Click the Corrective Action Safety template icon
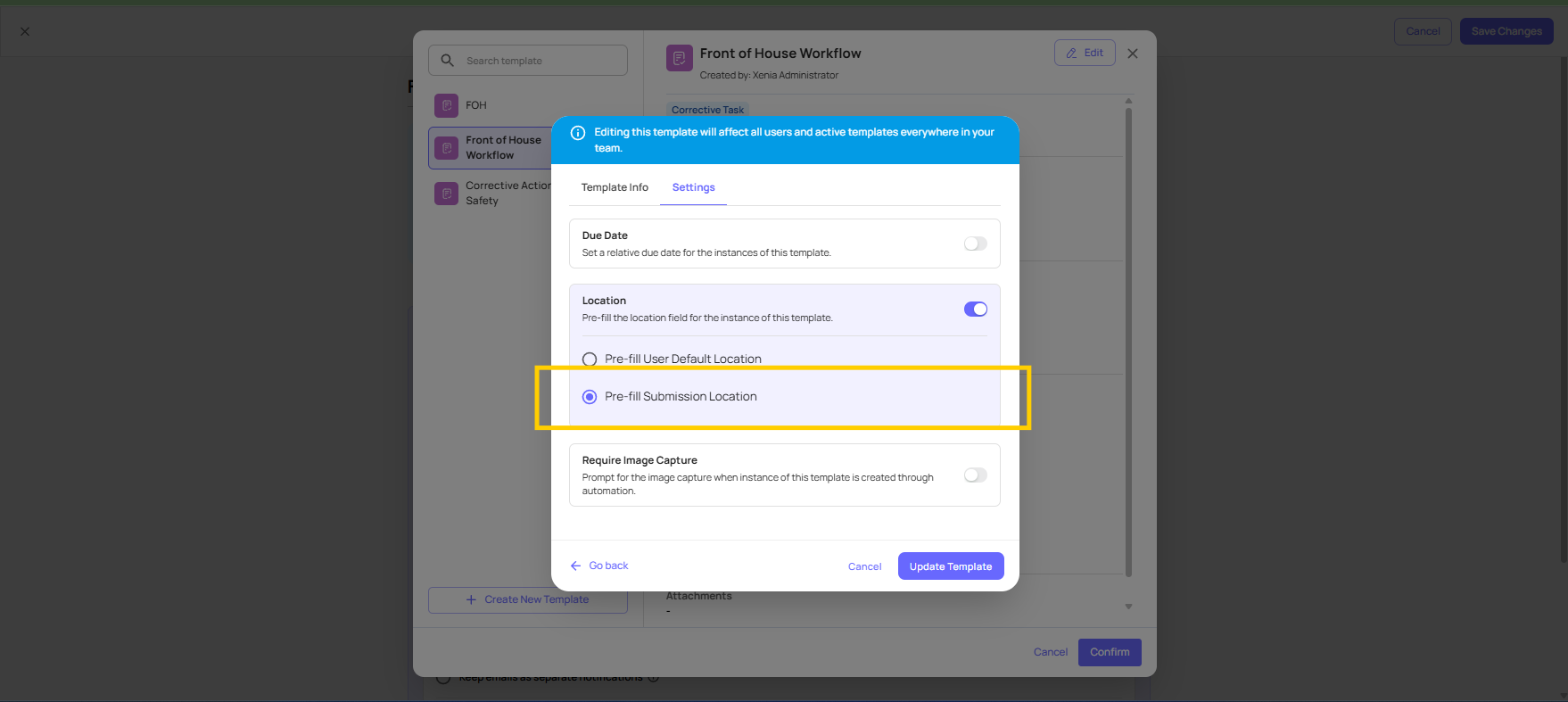 446,194
